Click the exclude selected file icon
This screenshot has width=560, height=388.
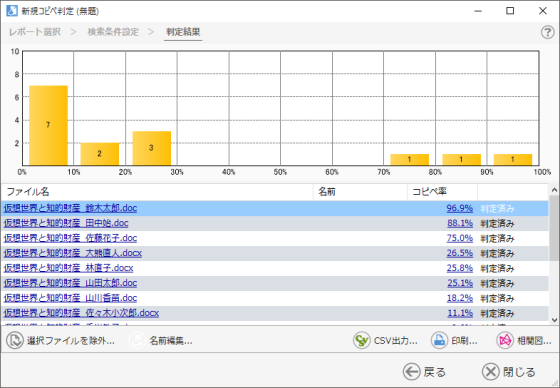pos(15,340)
